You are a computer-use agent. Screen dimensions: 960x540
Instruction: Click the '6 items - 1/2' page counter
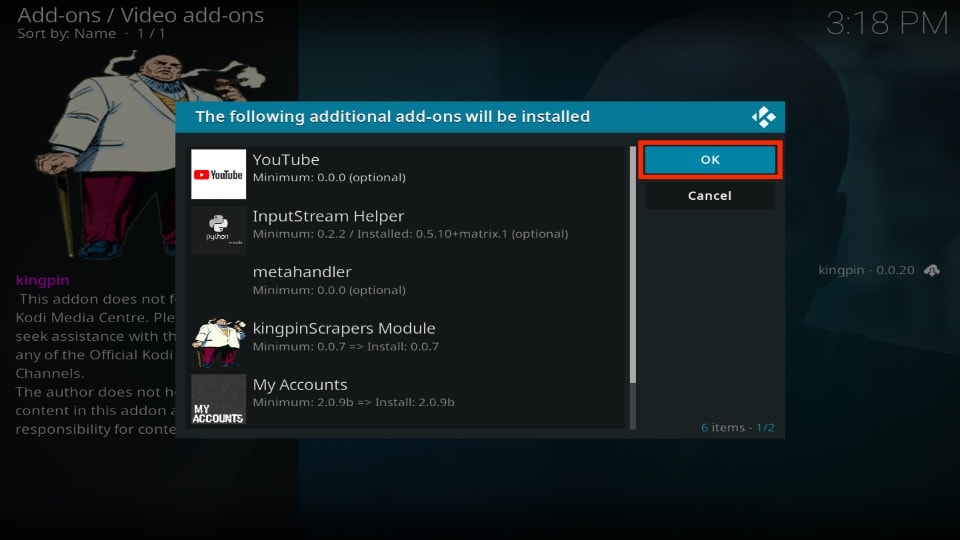coord(738,427)
